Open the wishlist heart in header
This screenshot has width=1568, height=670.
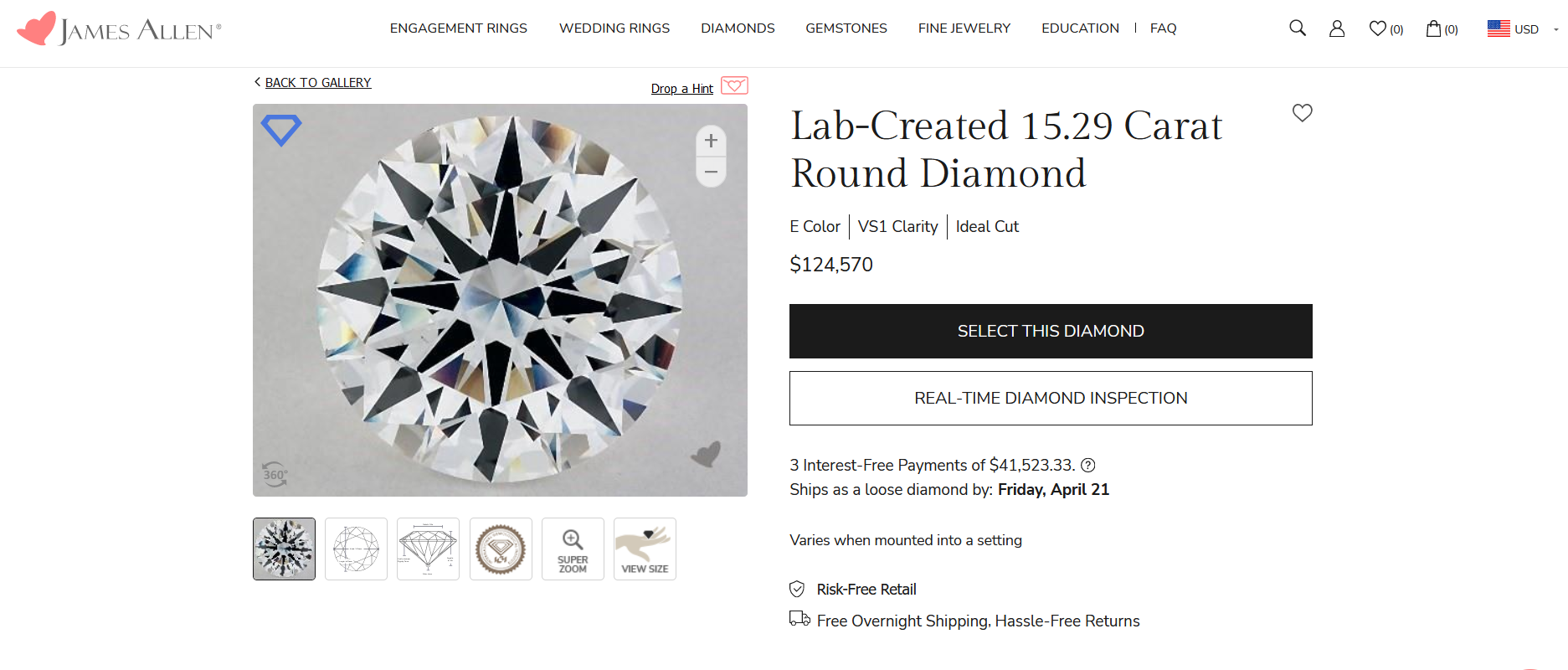coord(1378,28)
